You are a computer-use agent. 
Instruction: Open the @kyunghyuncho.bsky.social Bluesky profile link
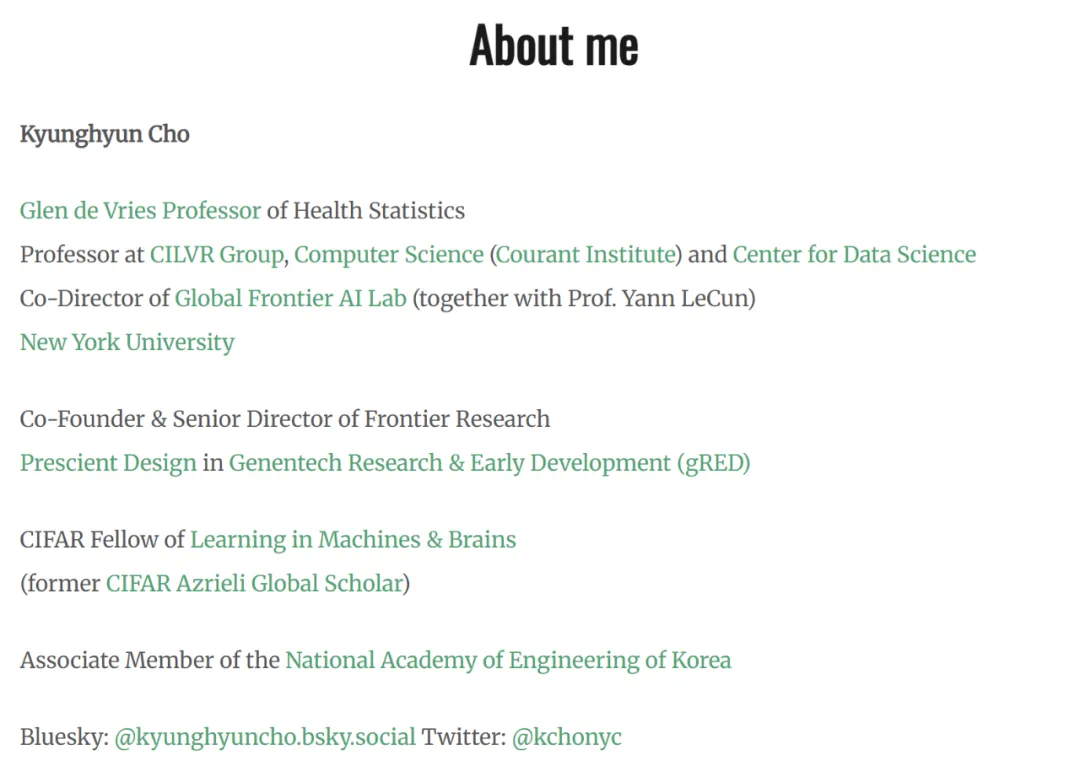[x=265, y=738]
